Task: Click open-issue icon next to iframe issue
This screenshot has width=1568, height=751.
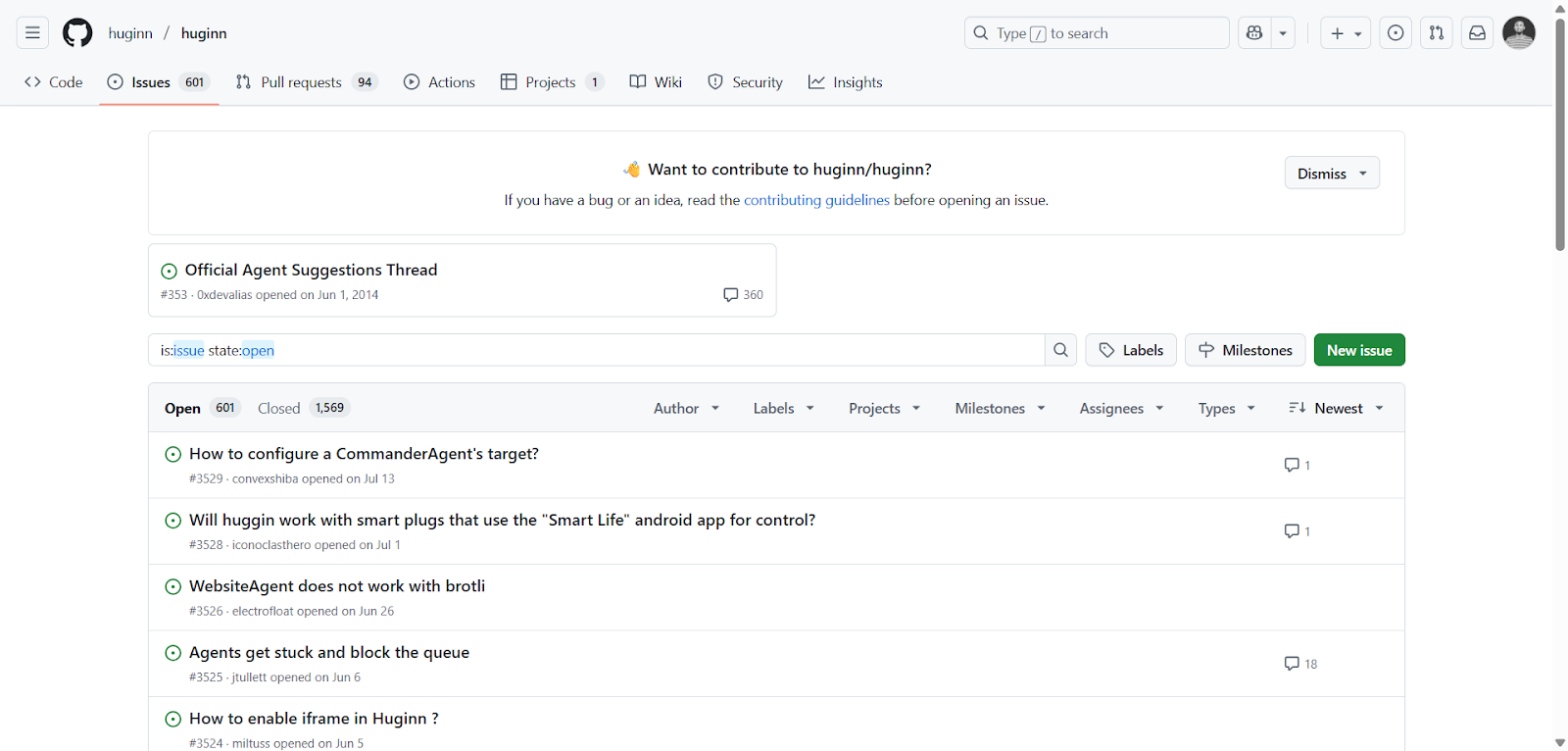Action: pos(173,719)
